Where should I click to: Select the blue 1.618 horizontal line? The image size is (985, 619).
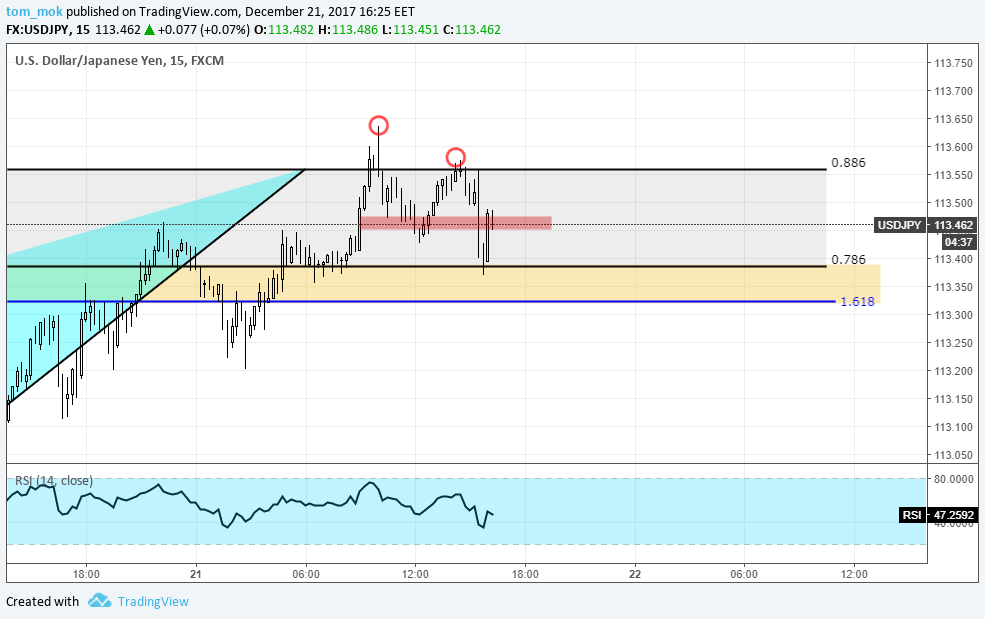[x=421, y=302]
